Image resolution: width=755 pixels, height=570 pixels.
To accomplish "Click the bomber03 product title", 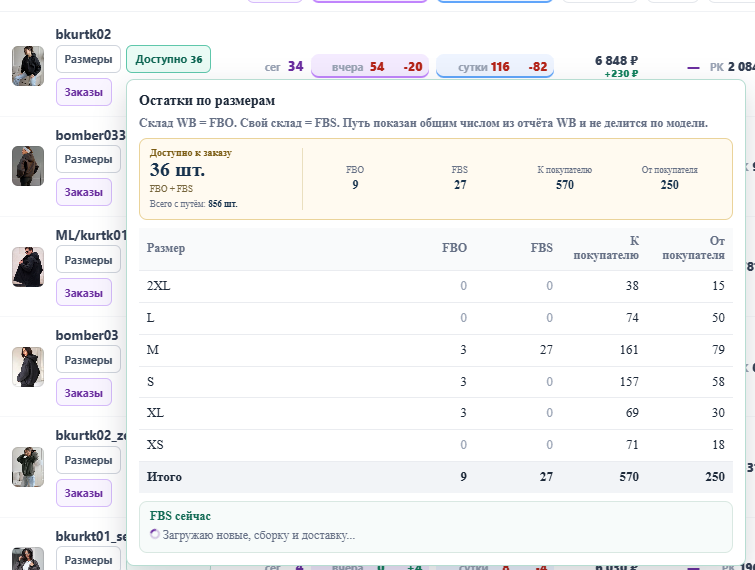I will [87, 335].
